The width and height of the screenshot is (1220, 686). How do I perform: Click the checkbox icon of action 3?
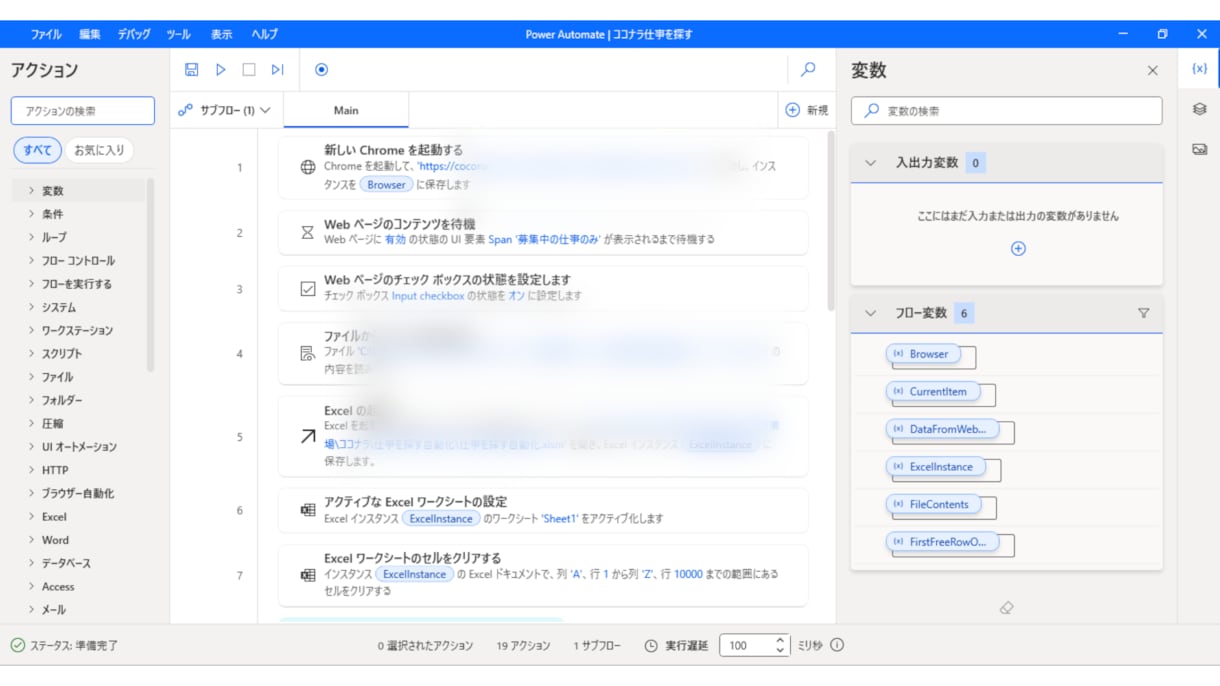click(308, 289)
